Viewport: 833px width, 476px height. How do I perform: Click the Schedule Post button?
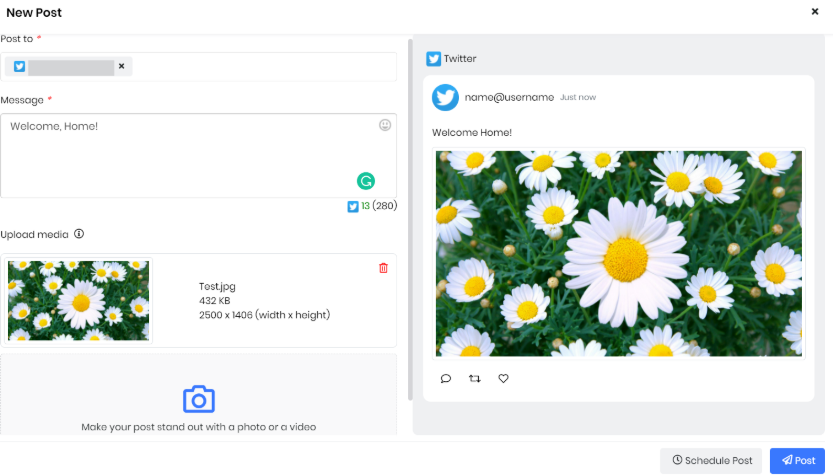click(x=711, y=461)
